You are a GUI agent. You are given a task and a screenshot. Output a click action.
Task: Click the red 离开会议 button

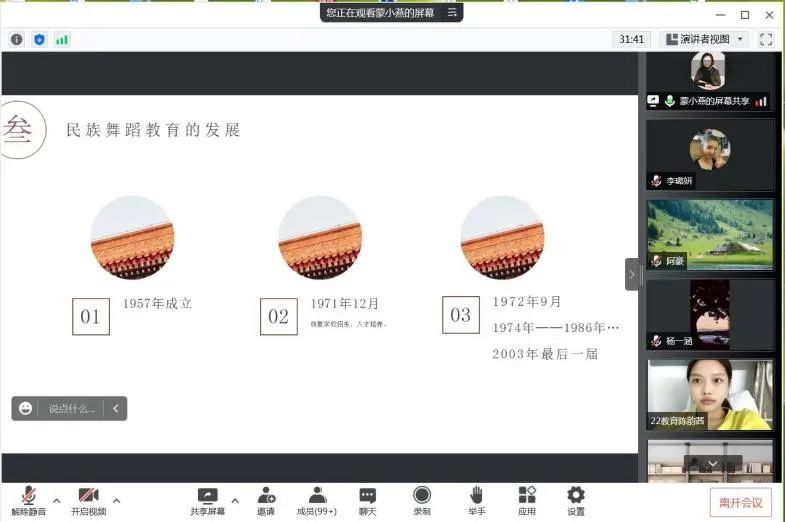click(x=740, y=502)
